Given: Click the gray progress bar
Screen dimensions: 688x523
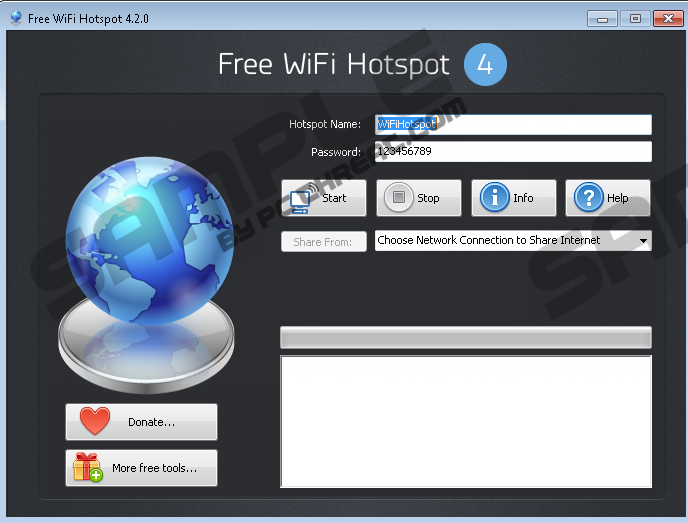Looking at the screenshot, I should click(466, 337).
